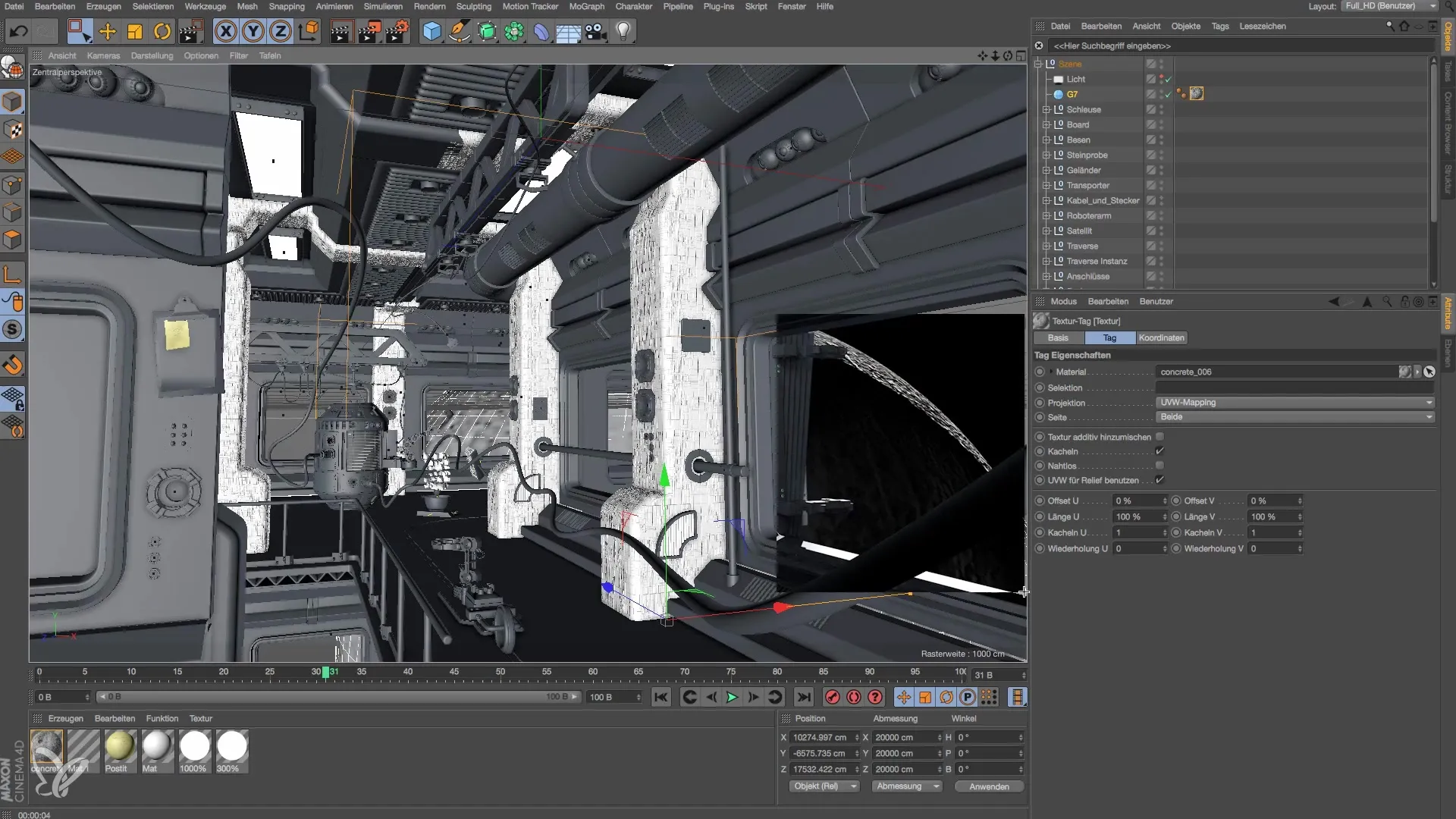This screenshot has width=1456, height=819.
Task: Toggle Y axis lock
Action: click(253, 31)
